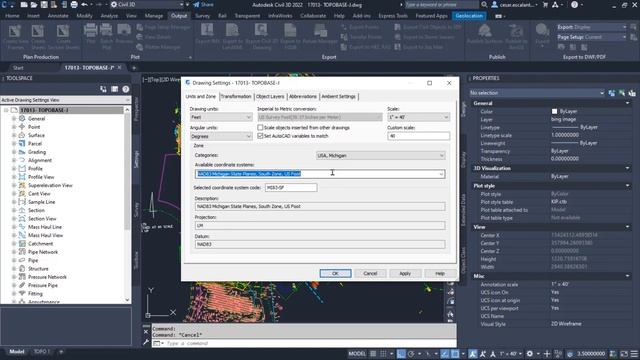This screenshot has height=360, width=640.
Task: Click Publish Surfaces ribbon icon
Action: click(x=485, y=31)
